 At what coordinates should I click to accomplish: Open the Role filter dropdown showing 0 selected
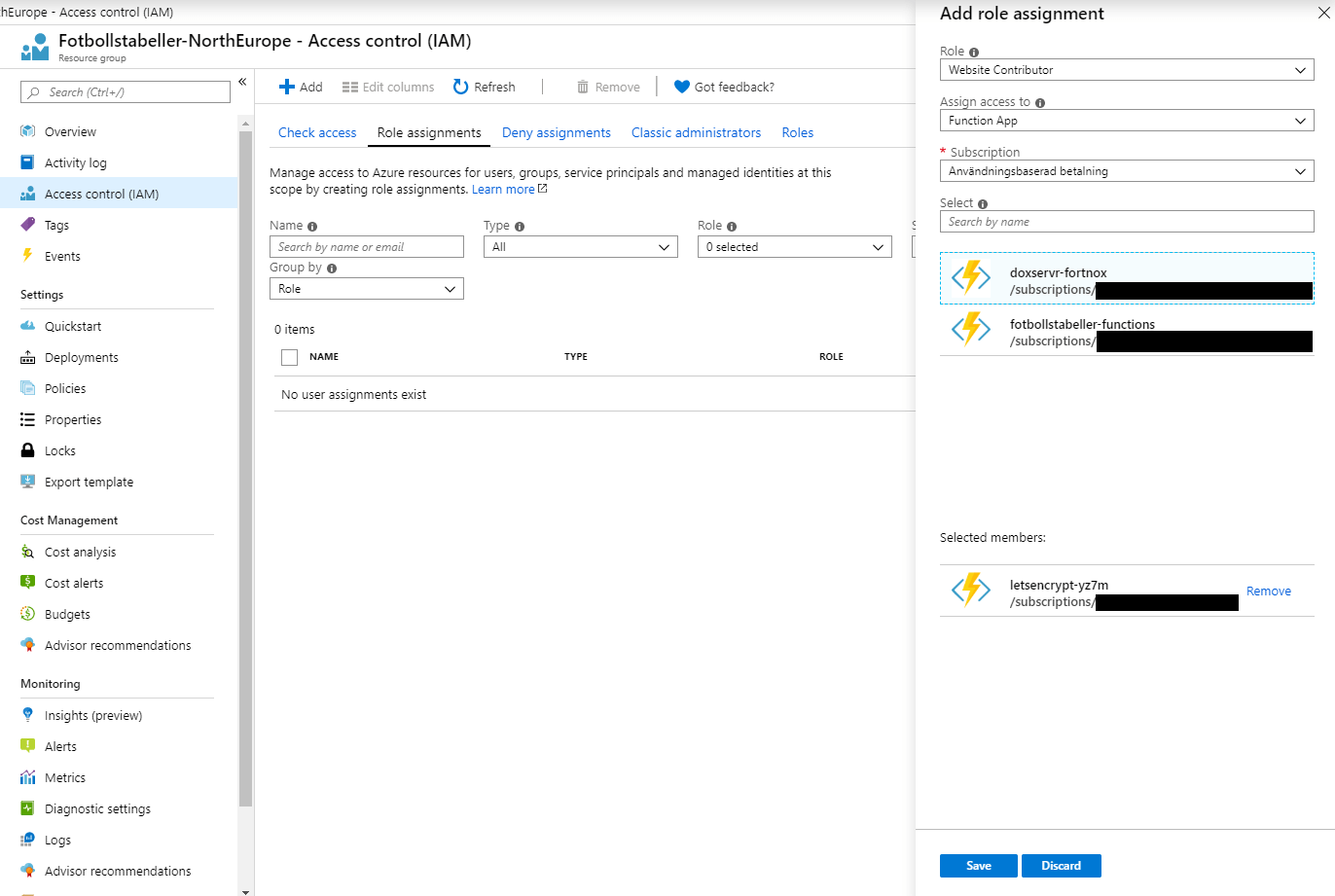pos(795,247)
